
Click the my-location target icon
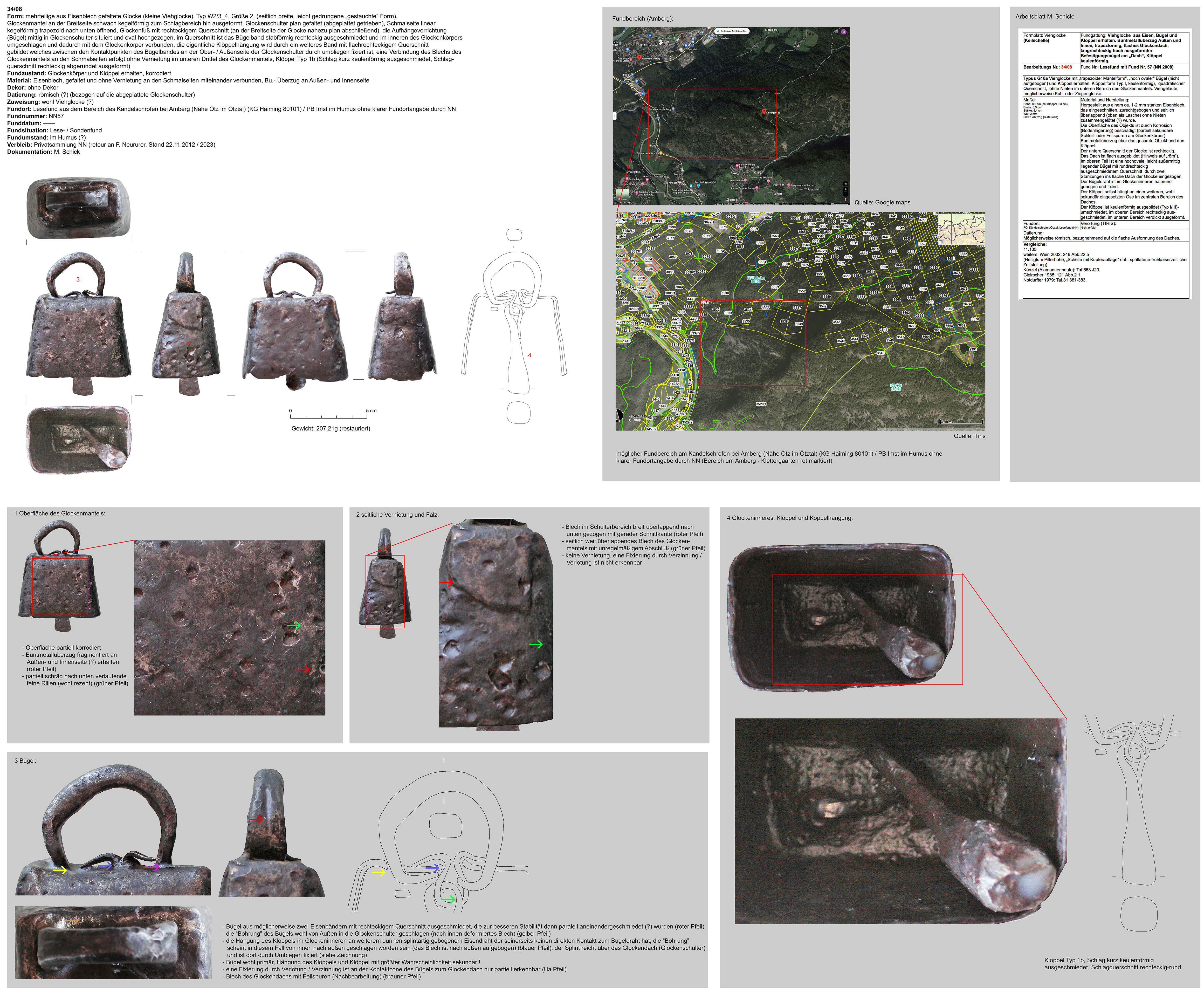click(x=846, y=184)
